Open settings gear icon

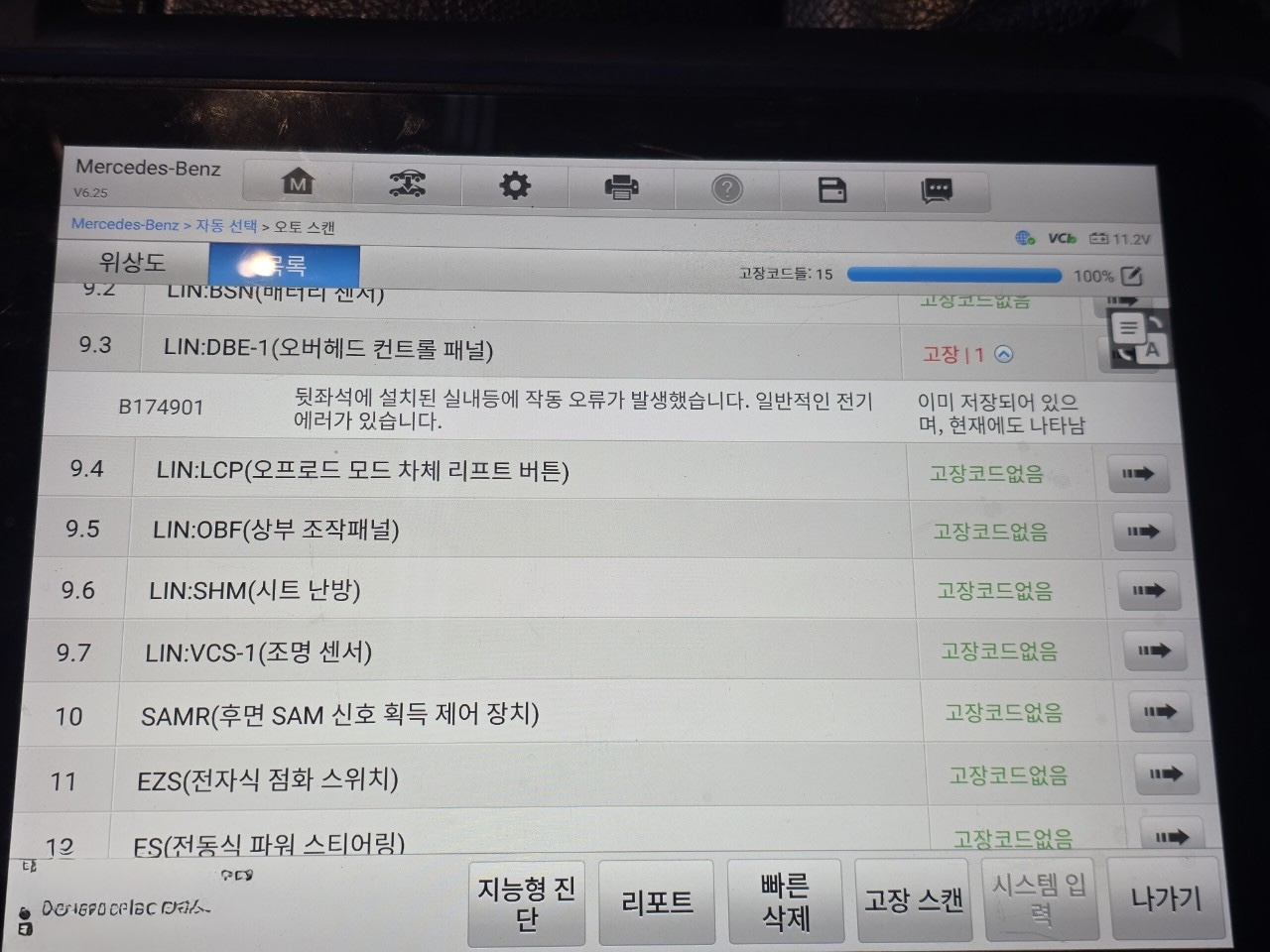point(514,185)
